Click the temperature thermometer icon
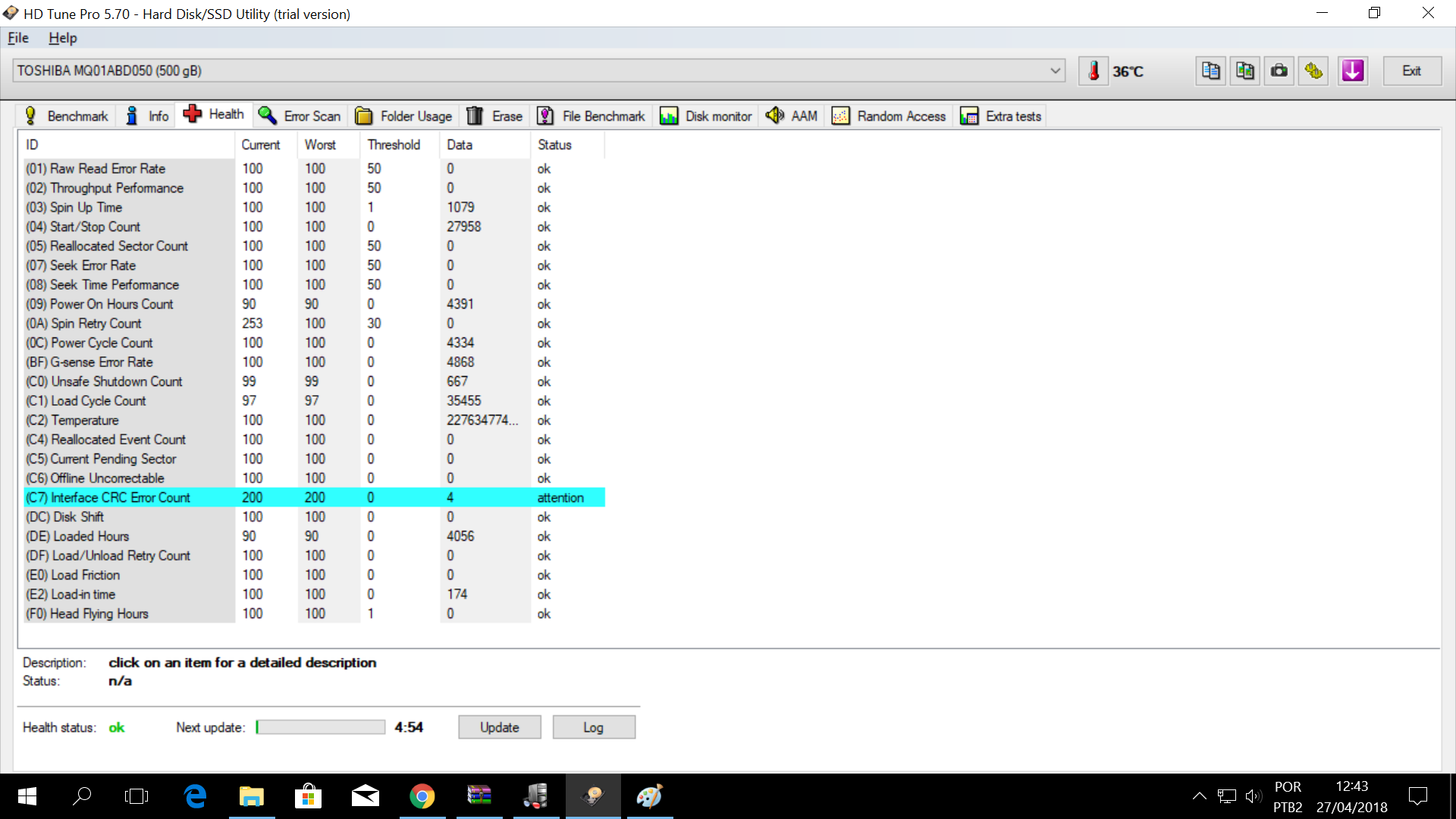Viewport: 1456px width, 819px height. tap(1094, 71)
